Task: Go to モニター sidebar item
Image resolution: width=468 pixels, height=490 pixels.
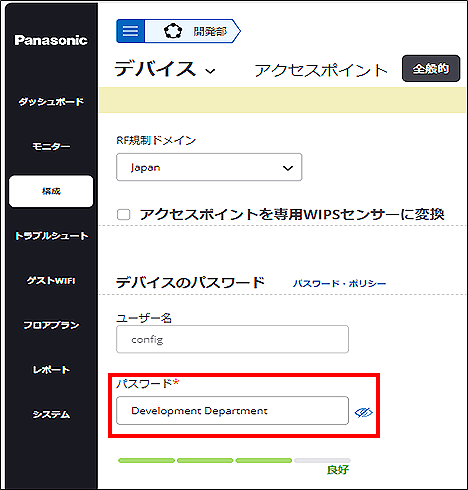Action: coord(51,146)
